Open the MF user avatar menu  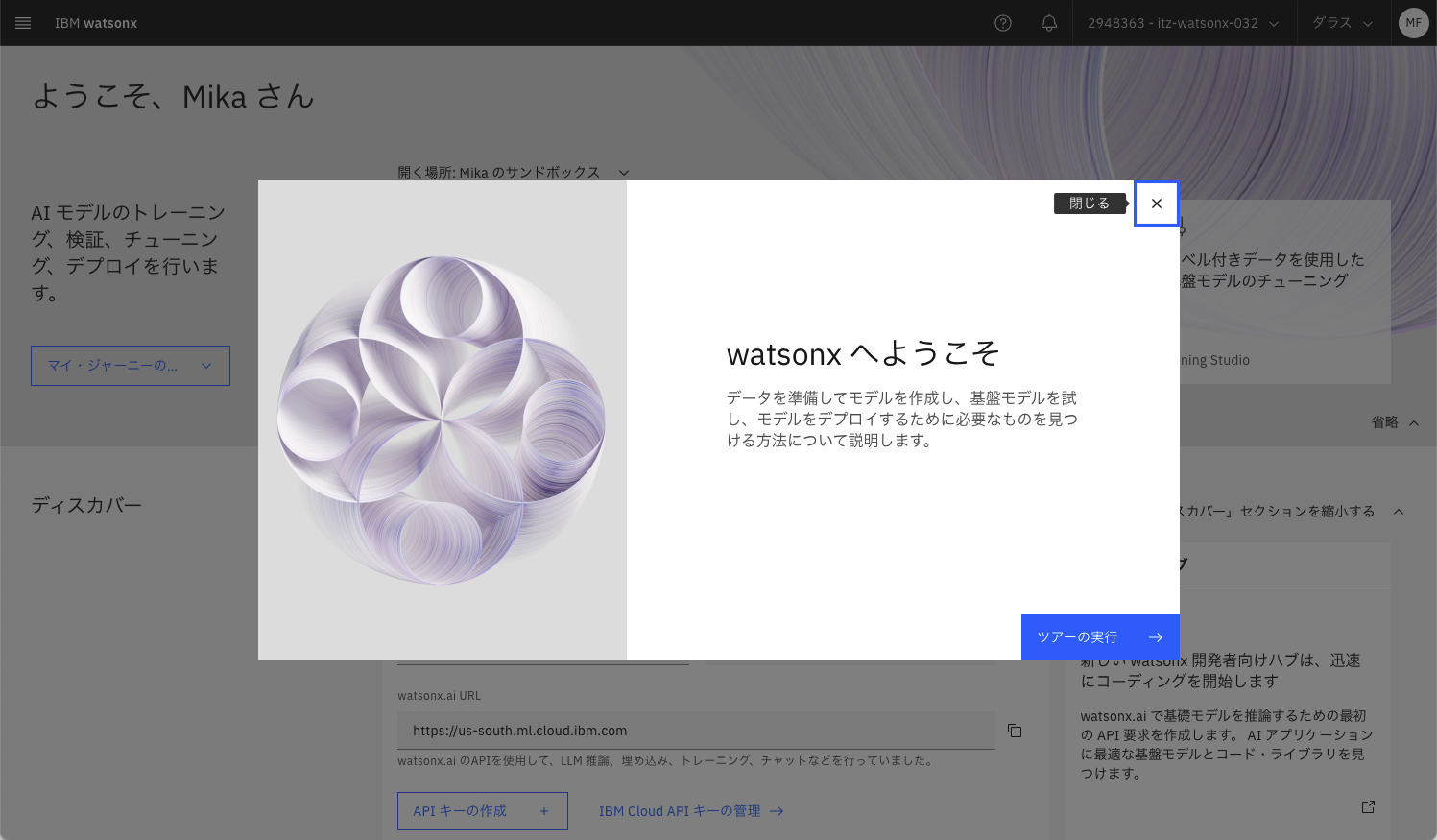[1413, 23]
